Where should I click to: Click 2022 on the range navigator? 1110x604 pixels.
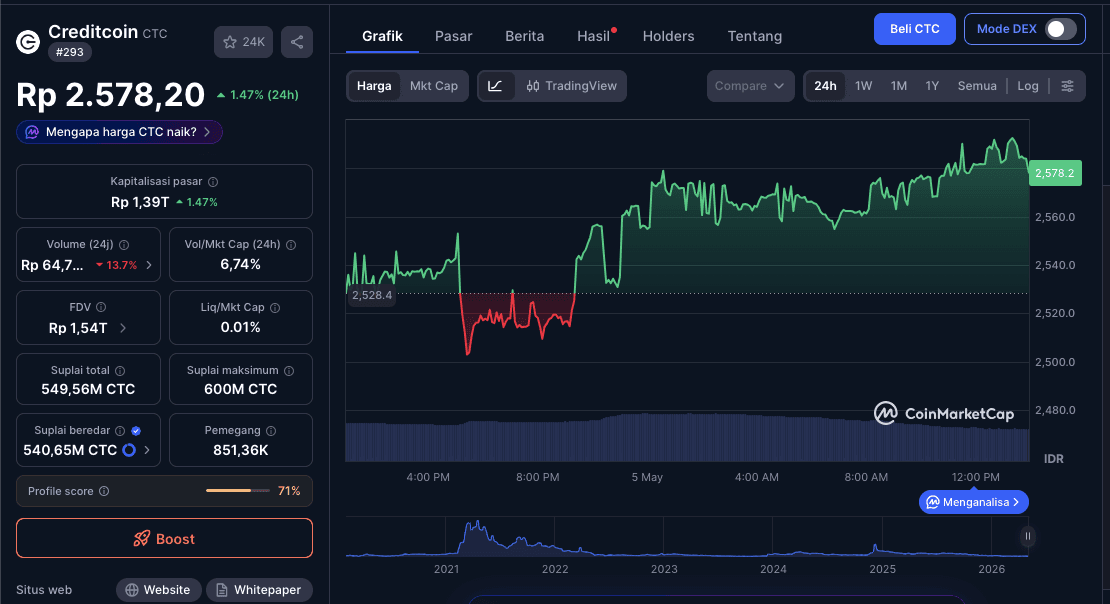(x=555, y=569)
